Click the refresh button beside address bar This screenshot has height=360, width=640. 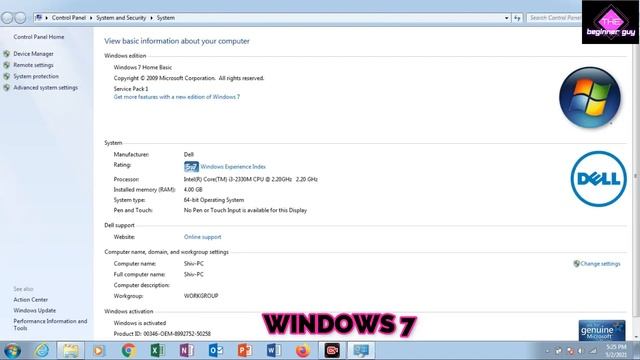click(517, 18)
